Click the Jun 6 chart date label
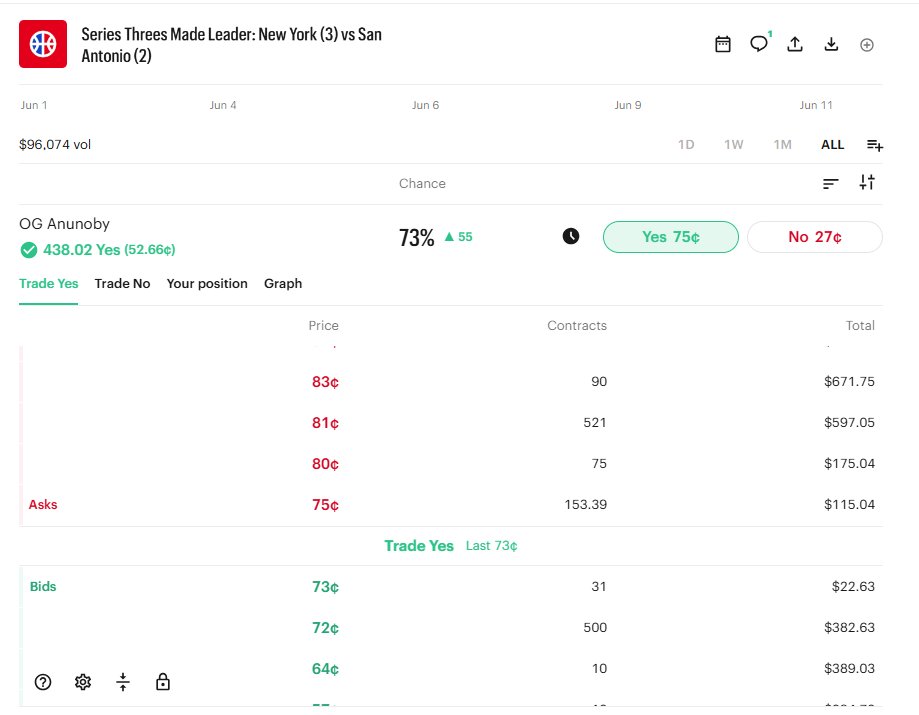This screenshot has width=919, height=715. pyautogui.click(x=426, y=105)
